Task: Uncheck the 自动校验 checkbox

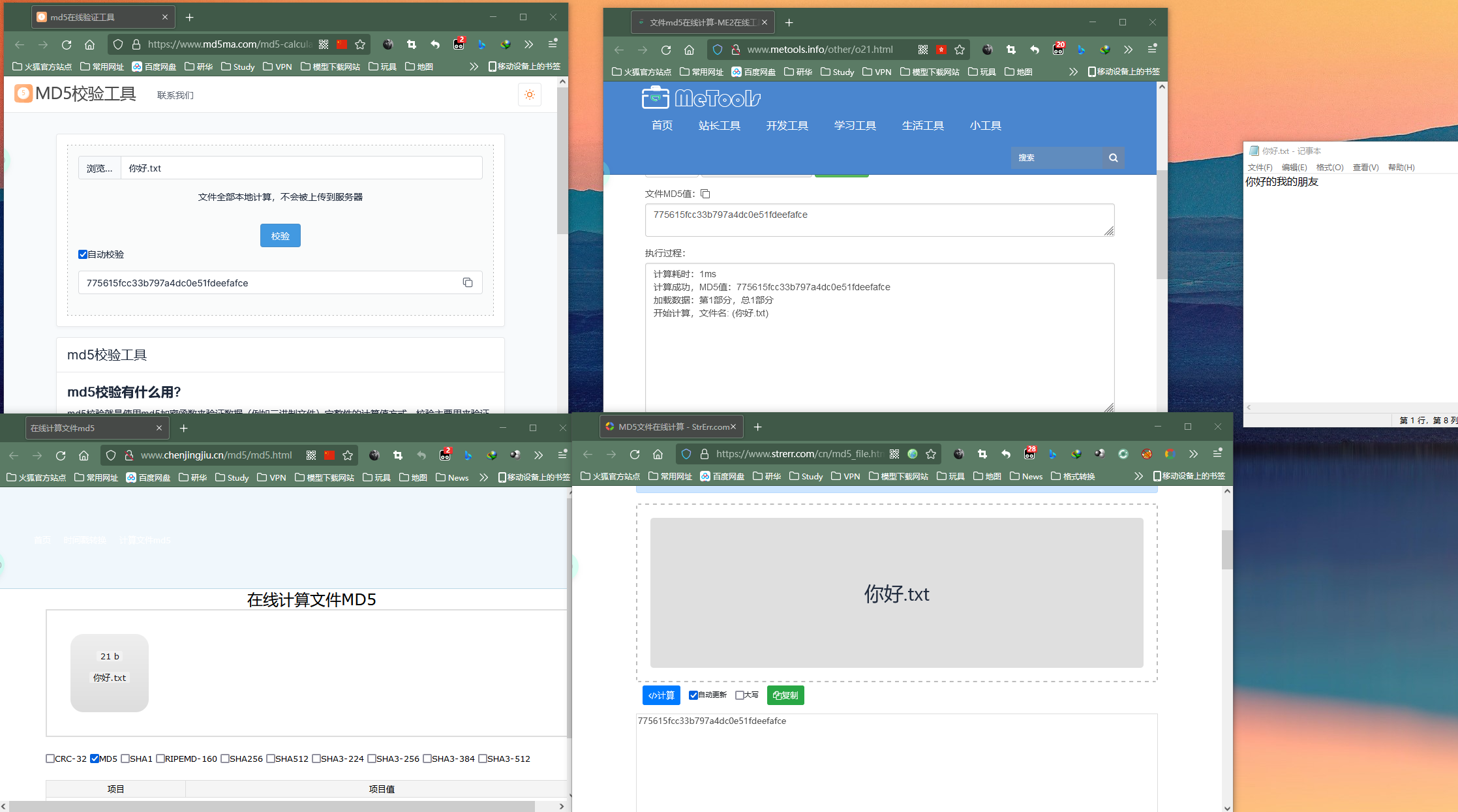Action: click(83, 254)
